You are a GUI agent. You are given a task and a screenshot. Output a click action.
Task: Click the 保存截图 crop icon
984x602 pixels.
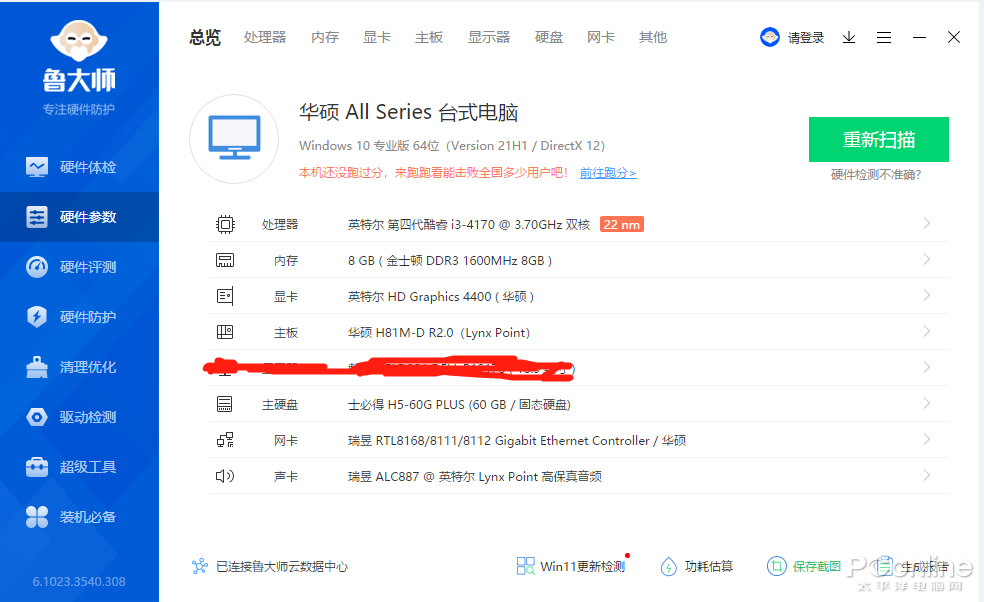click(776, 566)
